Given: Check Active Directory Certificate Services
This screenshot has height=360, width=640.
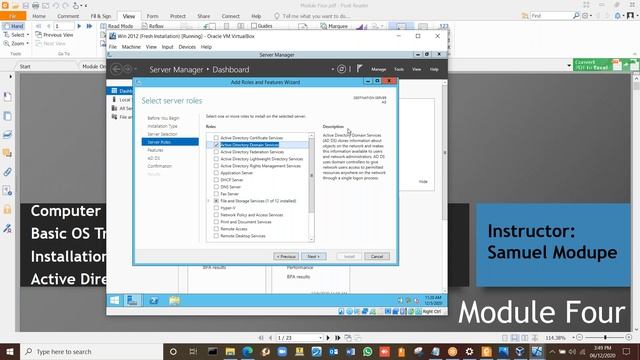Looking at the screenshot, I should pos(216,138).
